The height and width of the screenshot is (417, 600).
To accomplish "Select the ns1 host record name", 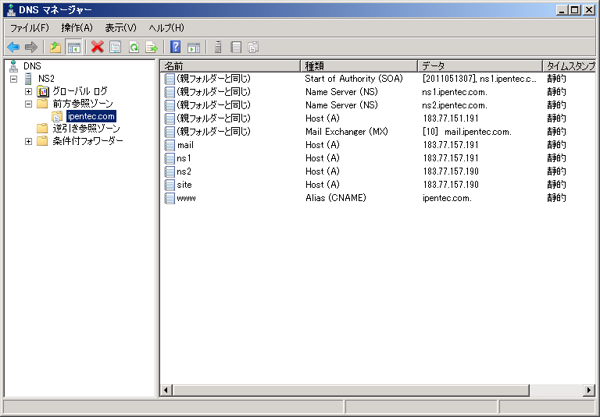I will 184,158.
